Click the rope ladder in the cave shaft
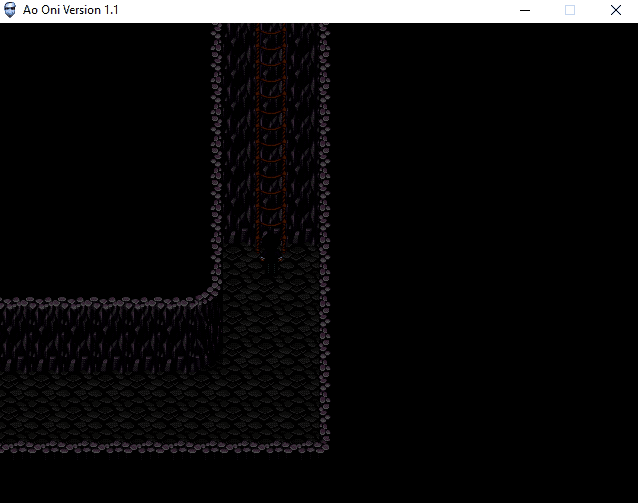The width and height of the screenshot is (638, 503). coord(271,140)
